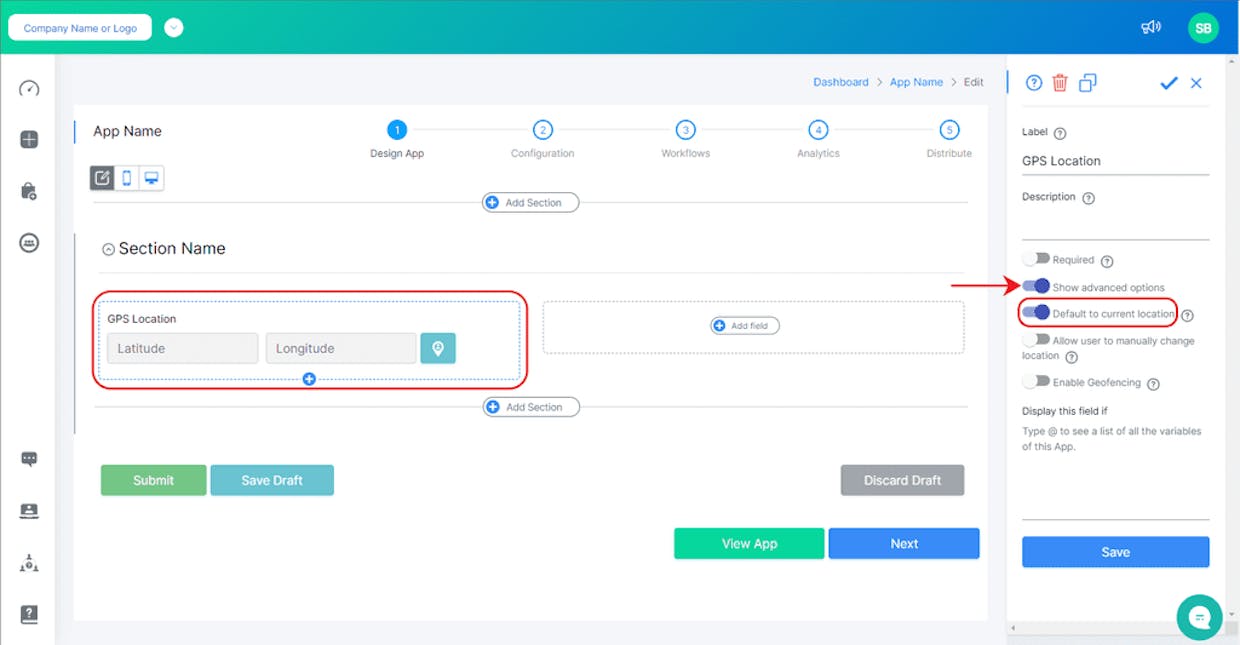Click Add Section below the GPS Location field
The height and width of the screenshot is (645, 1240).
[531, 407]
